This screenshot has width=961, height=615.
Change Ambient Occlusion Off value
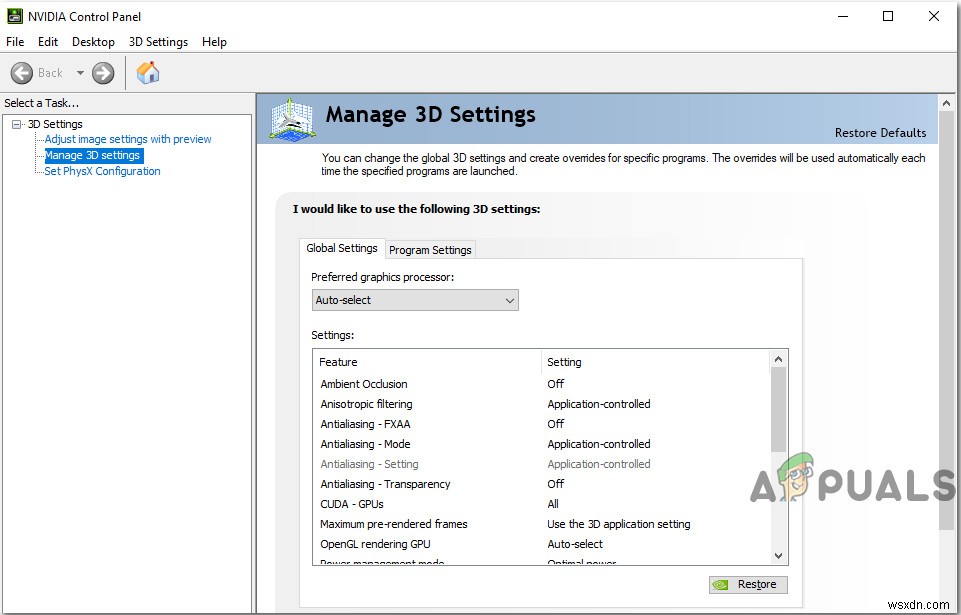click(x=555, y=384)
